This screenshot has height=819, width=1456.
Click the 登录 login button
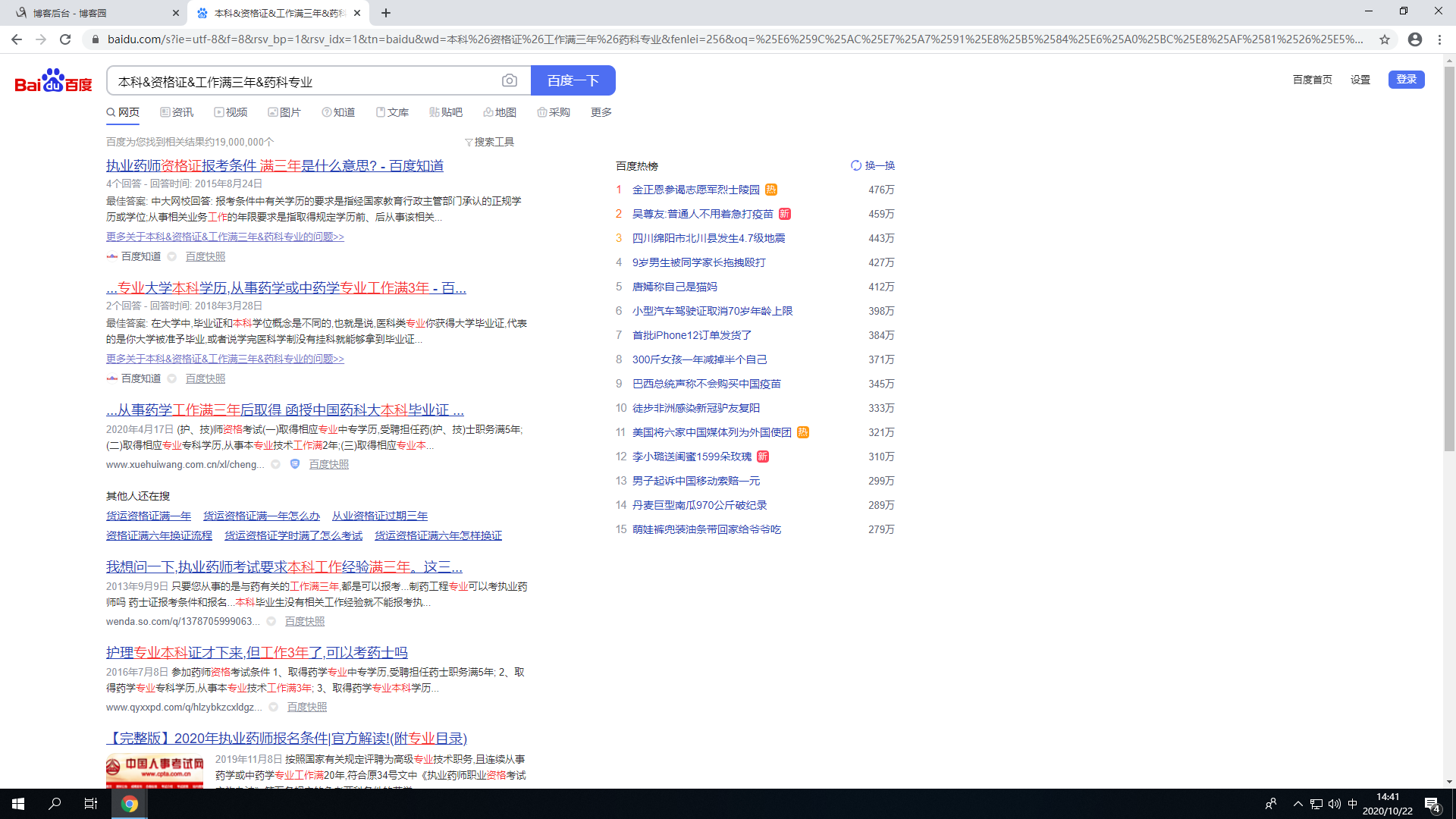point(1406,80)
